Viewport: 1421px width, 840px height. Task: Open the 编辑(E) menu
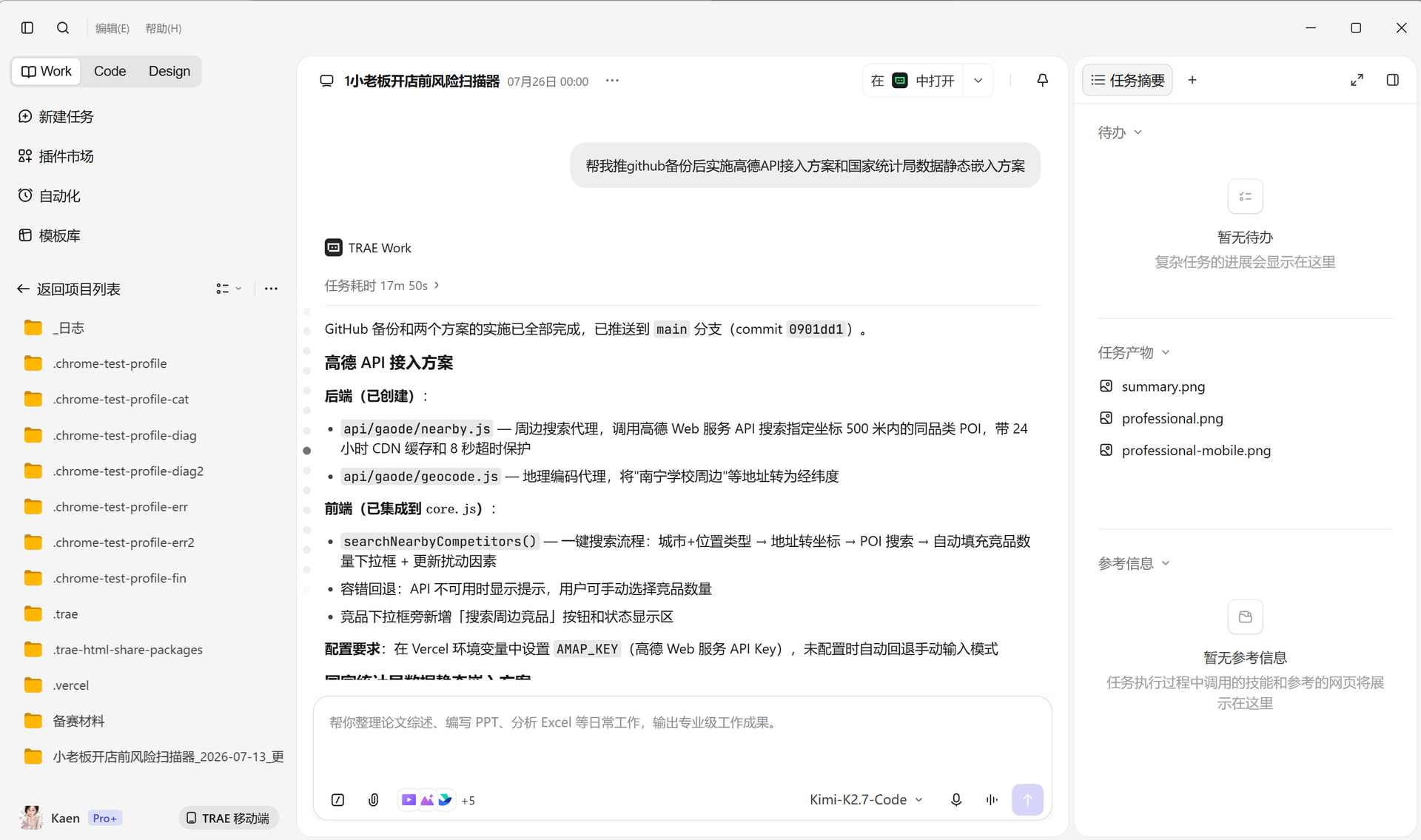click(x=112, y=28)
